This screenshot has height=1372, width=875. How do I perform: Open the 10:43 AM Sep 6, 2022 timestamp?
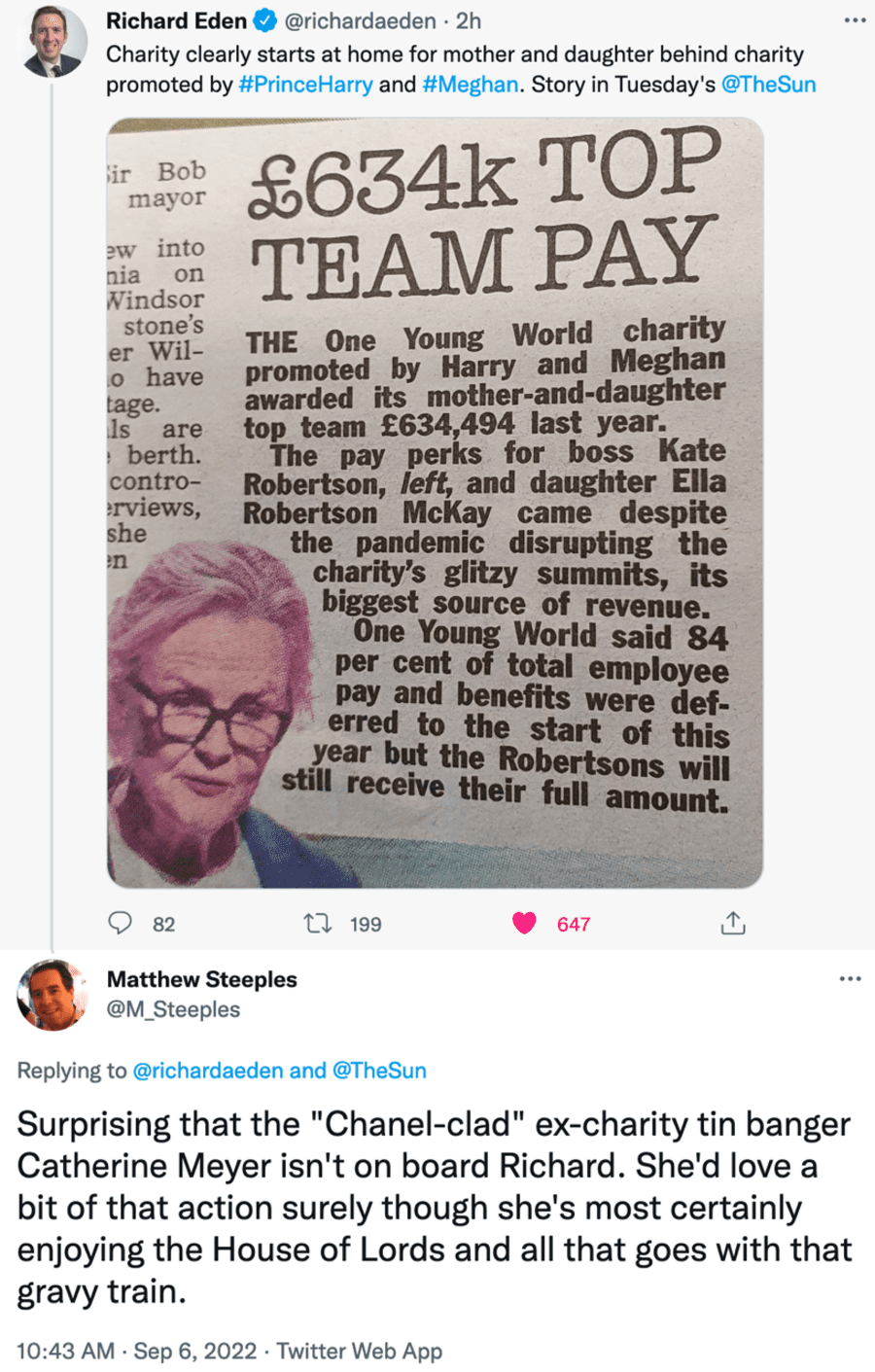click(x=137, y=1351)
